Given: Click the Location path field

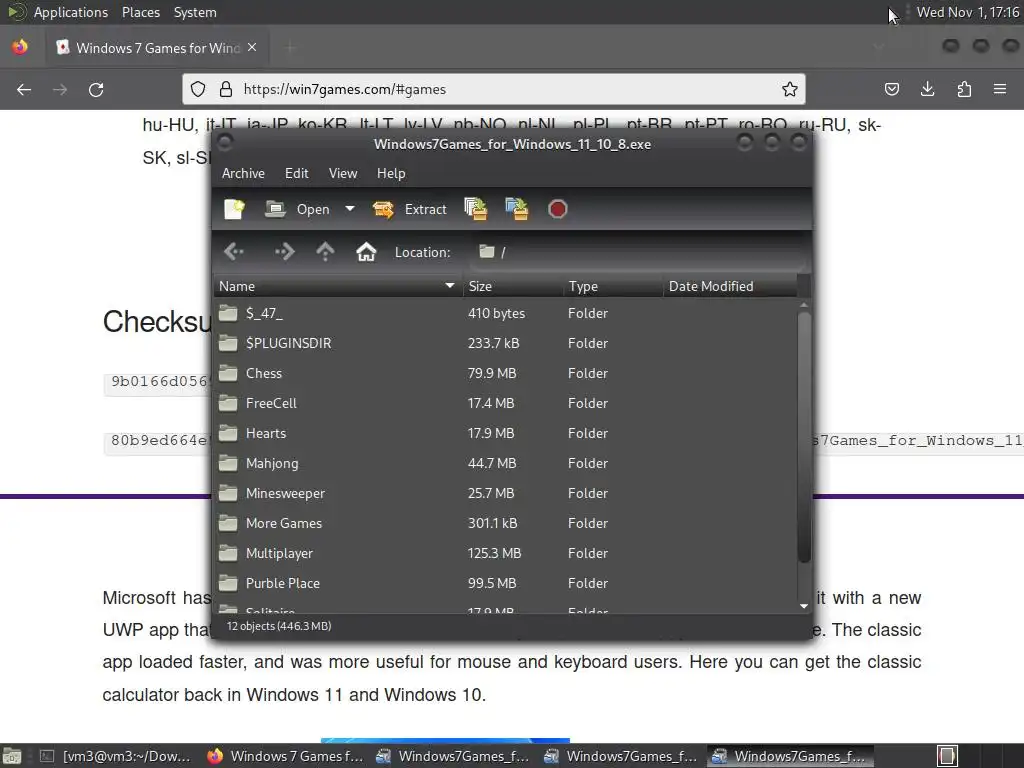Looking at the screenshot, I should point(637,252).
